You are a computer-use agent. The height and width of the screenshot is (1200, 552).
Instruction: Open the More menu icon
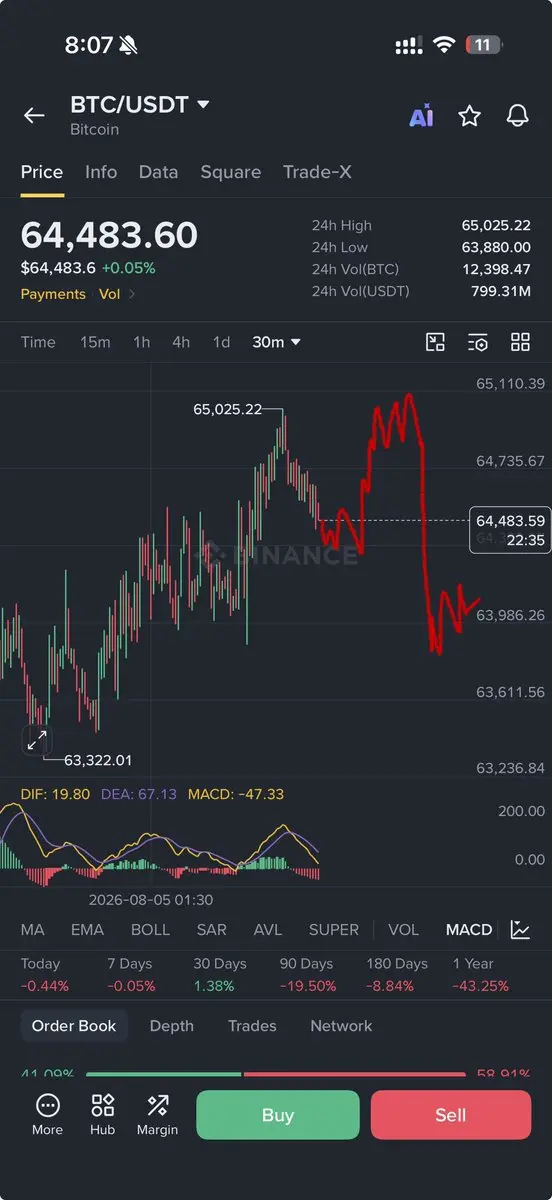click(x=47, y=1115)
